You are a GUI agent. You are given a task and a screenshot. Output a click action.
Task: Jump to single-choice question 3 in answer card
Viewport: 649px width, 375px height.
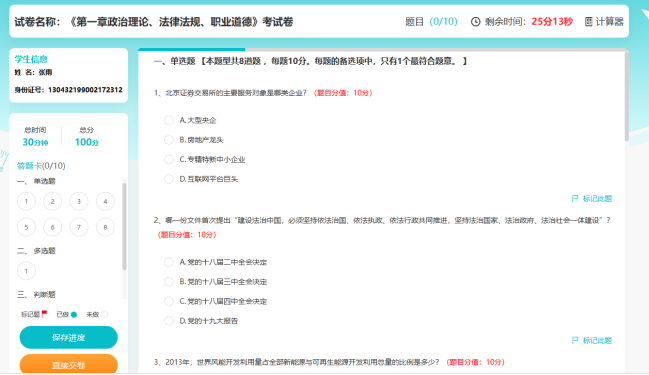click(79, 202)
